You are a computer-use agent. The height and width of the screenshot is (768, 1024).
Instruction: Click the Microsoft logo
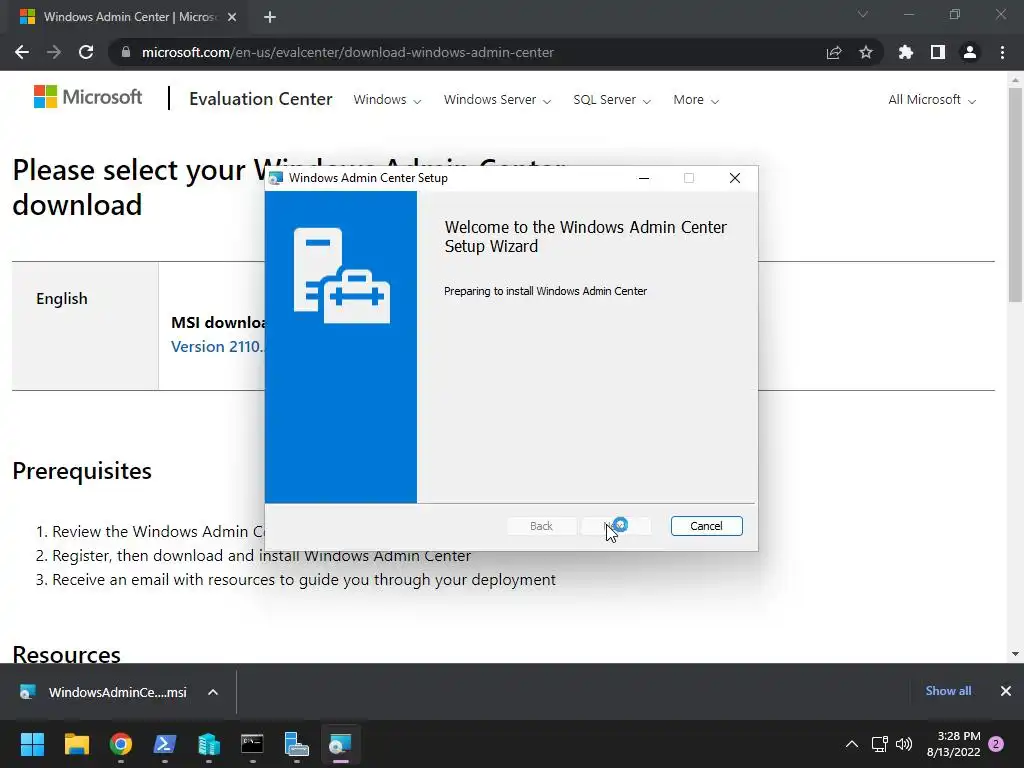tap(88, 97)
